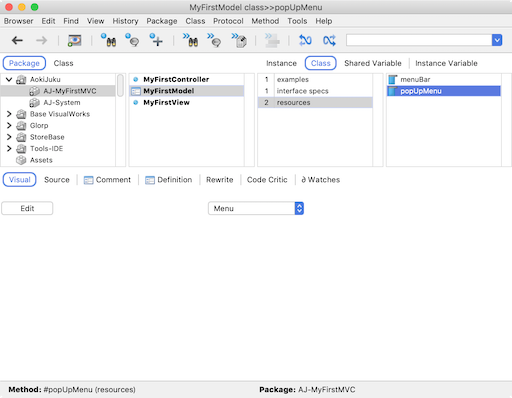
Task: Click the double-arrow globe toolbar icon
Action: pyautogui.click(x=239, y=40)
